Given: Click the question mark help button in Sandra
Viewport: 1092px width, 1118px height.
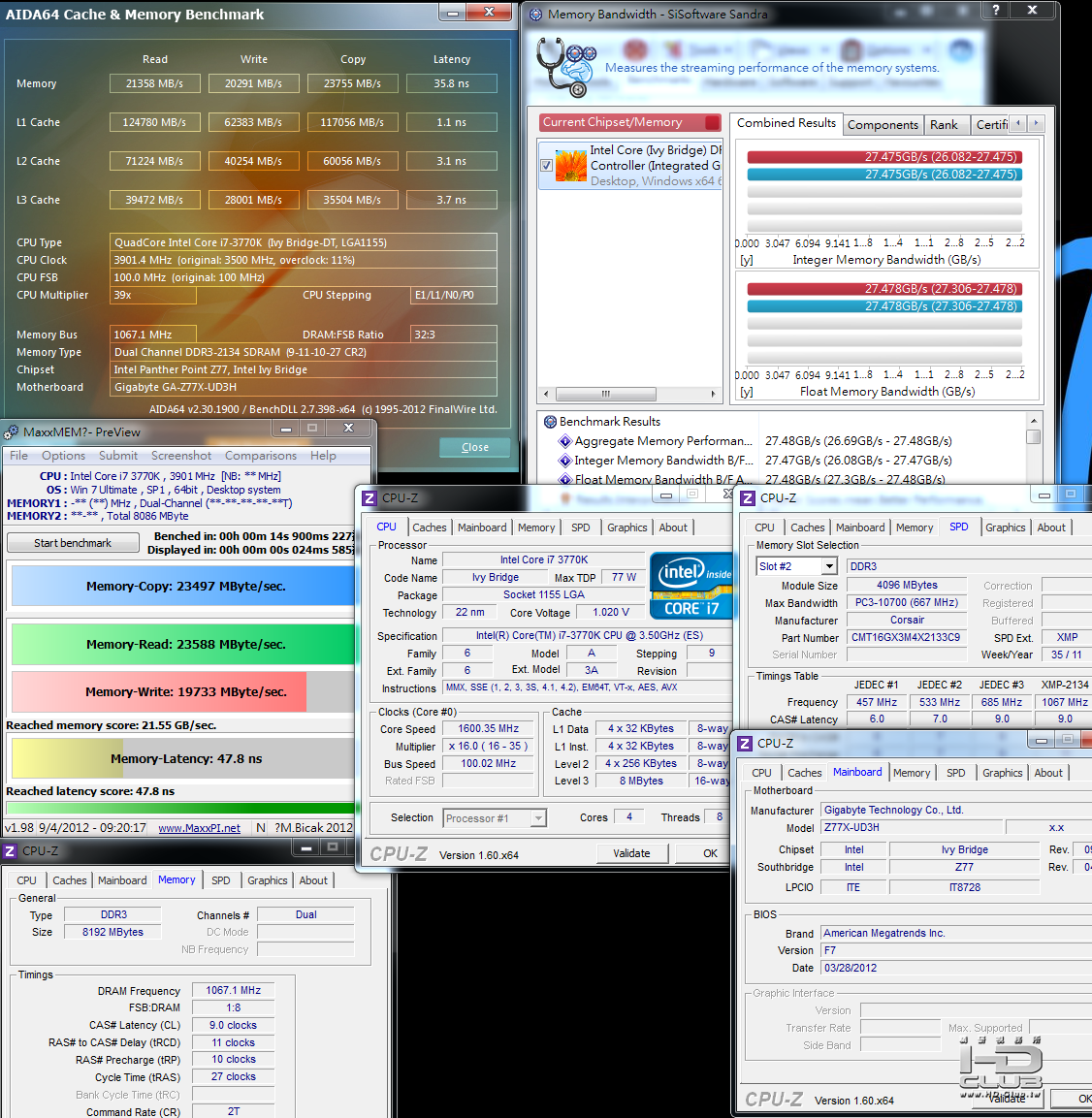Looking at the screenshot, I should click(x=995, y=11).
